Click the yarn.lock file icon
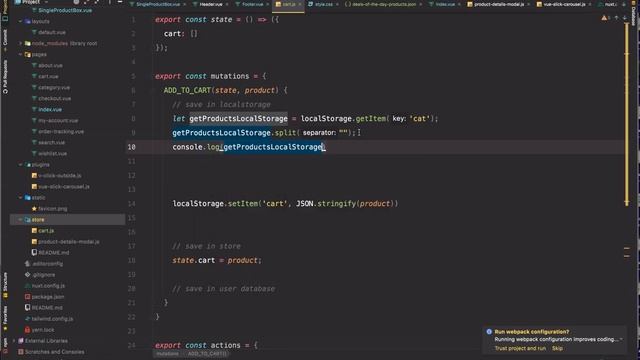The height and width of the screenshot is (360, 640). point(27,330)
